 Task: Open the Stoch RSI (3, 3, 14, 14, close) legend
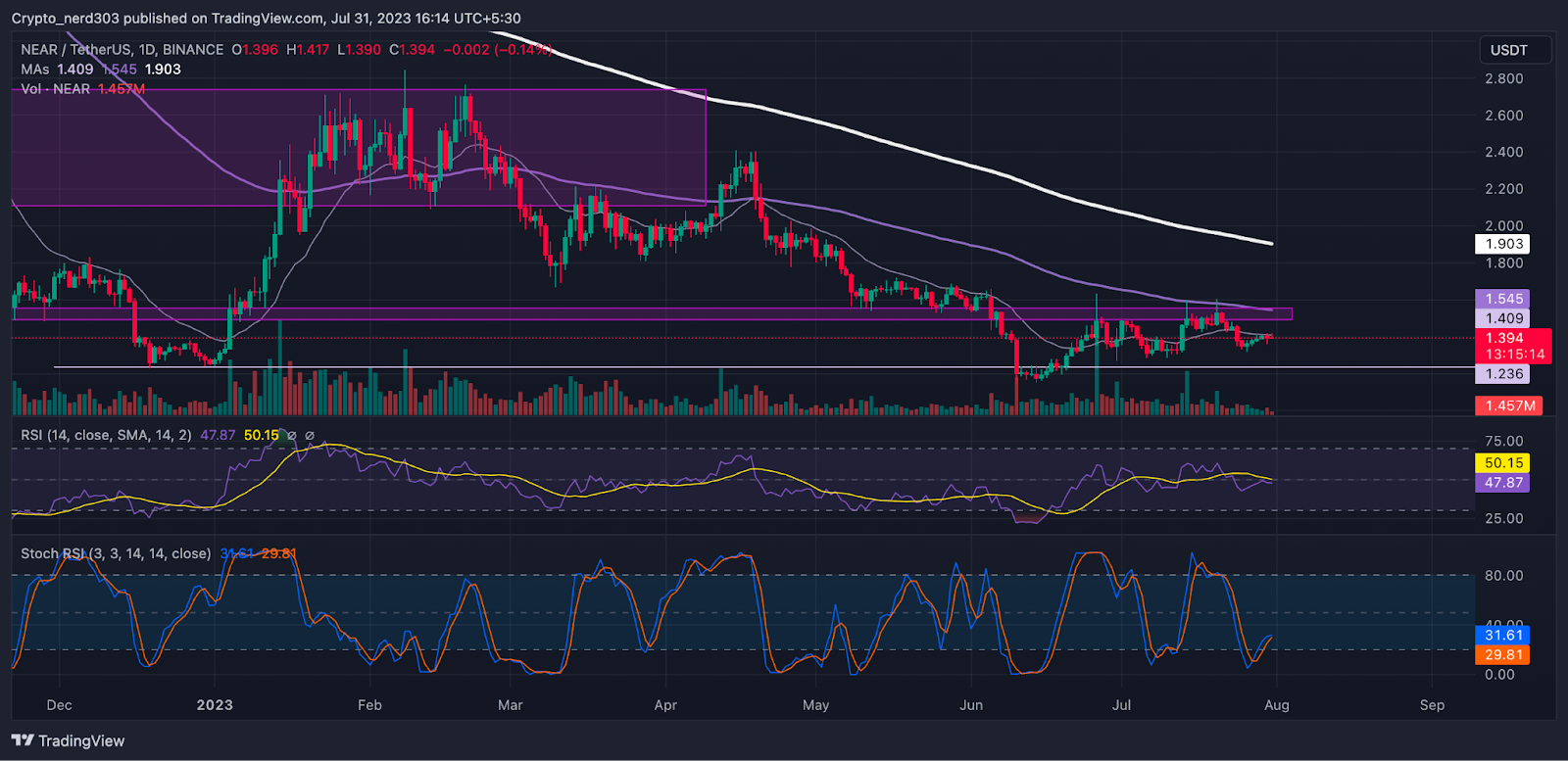point(116,553)
